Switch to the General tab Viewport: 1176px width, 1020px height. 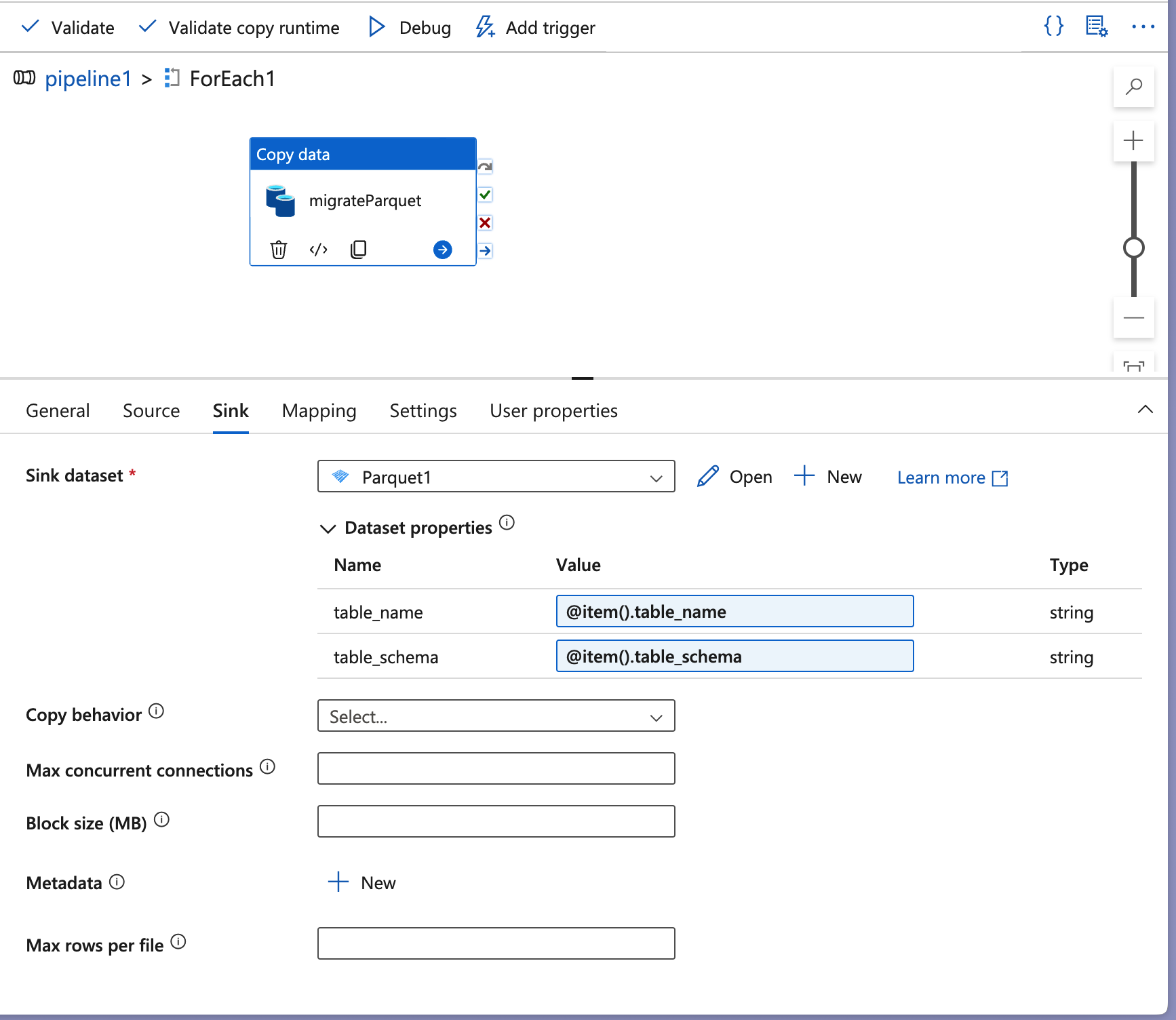click(58, 411)
